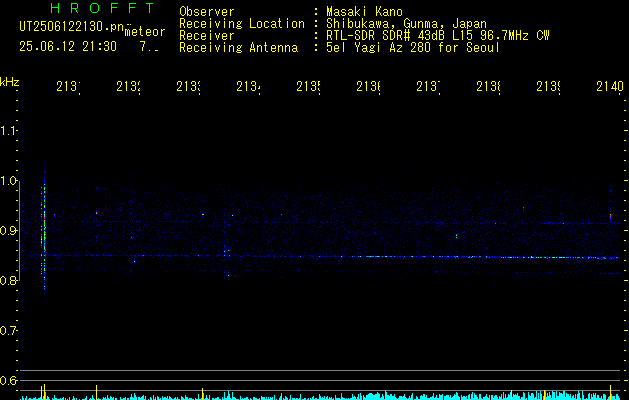Image resolution: width=629 pixels, height=400 pixels.
Task: Click the Receiver label
Action: [207, 36]
